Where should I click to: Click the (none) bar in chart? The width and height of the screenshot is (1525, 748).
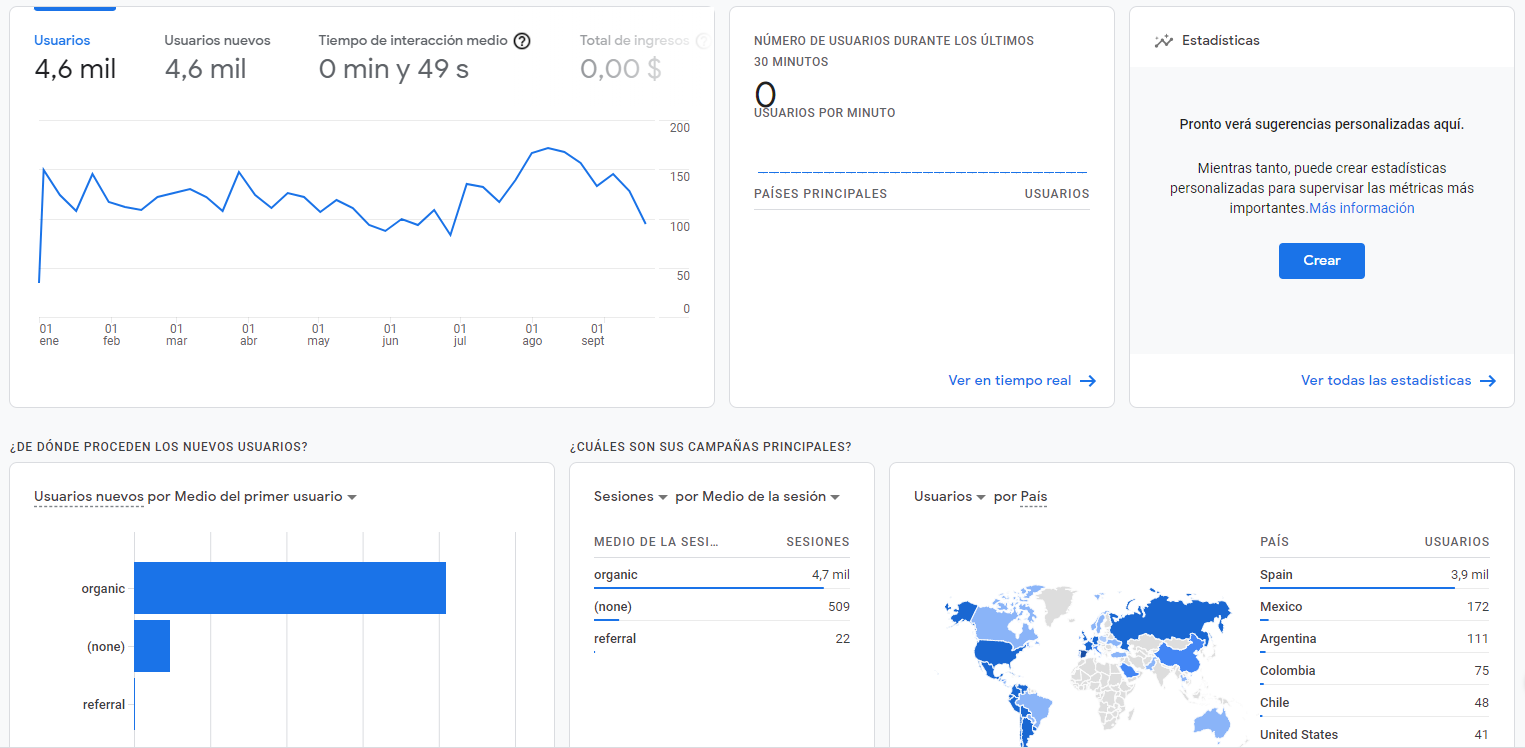(x=152, y=646)
